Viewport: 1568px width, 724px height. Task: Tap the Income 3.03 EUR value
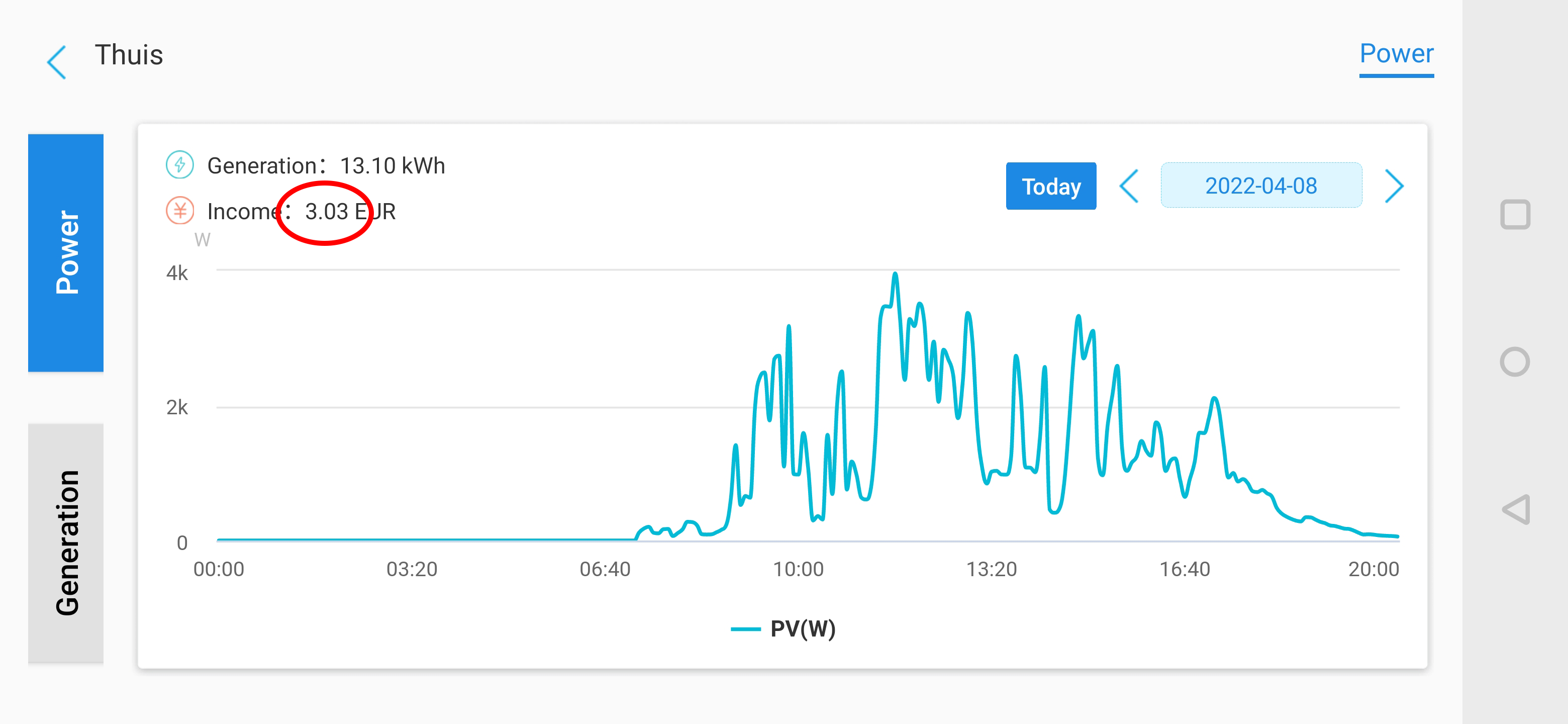(x=350, y=212)
